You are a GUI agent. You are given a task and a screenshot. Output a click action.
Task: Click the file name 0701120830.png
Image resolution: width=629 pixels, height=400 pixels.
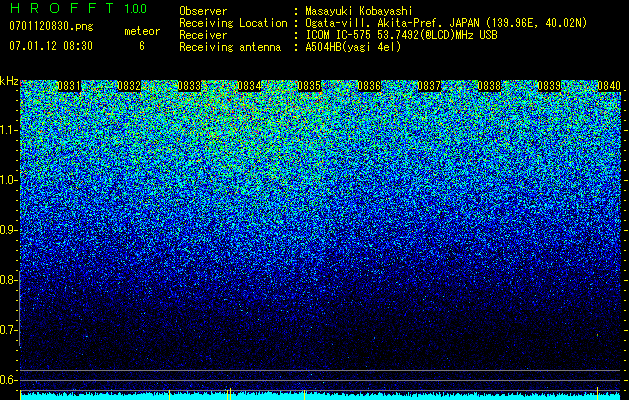pos(51,26)
